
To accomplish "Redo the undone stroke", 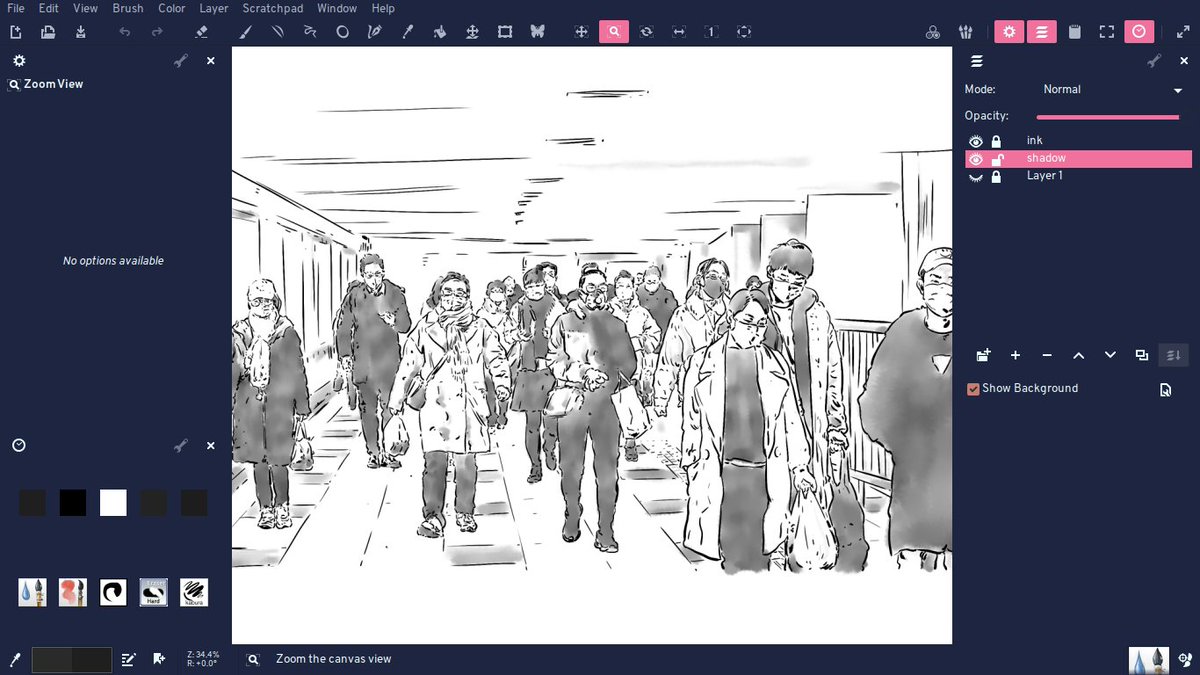I will tap(157, 32).
